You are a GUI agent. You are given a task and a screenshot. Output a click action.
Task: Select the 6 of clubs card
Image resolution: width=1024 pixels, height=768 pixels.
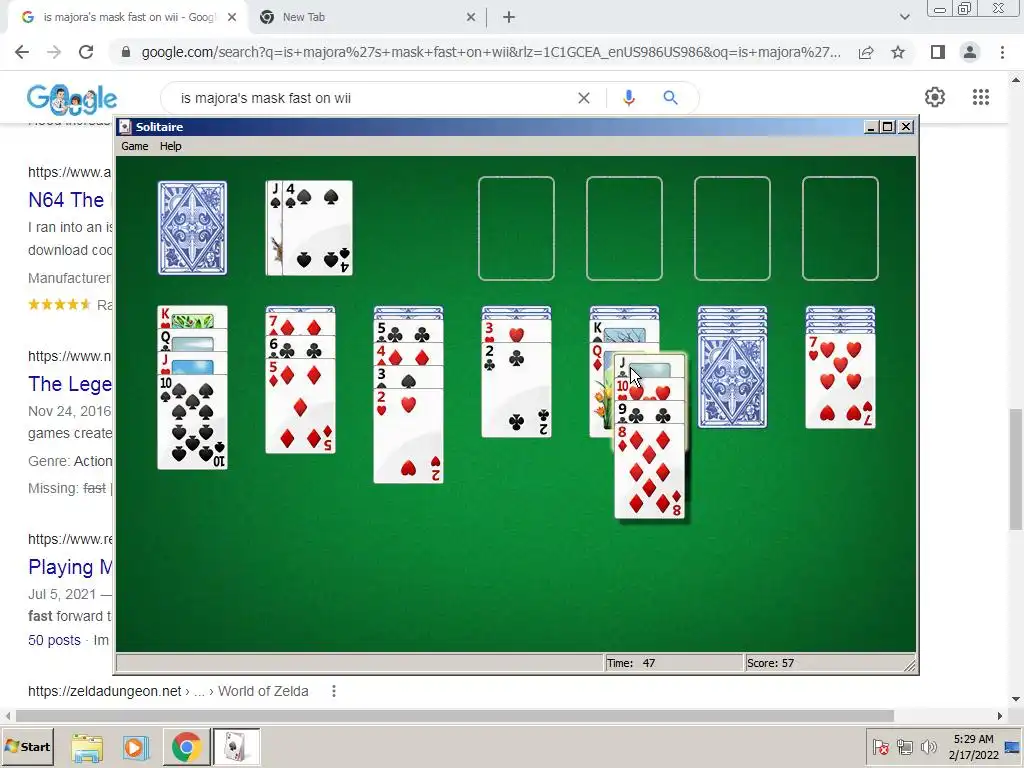point(300,347)
